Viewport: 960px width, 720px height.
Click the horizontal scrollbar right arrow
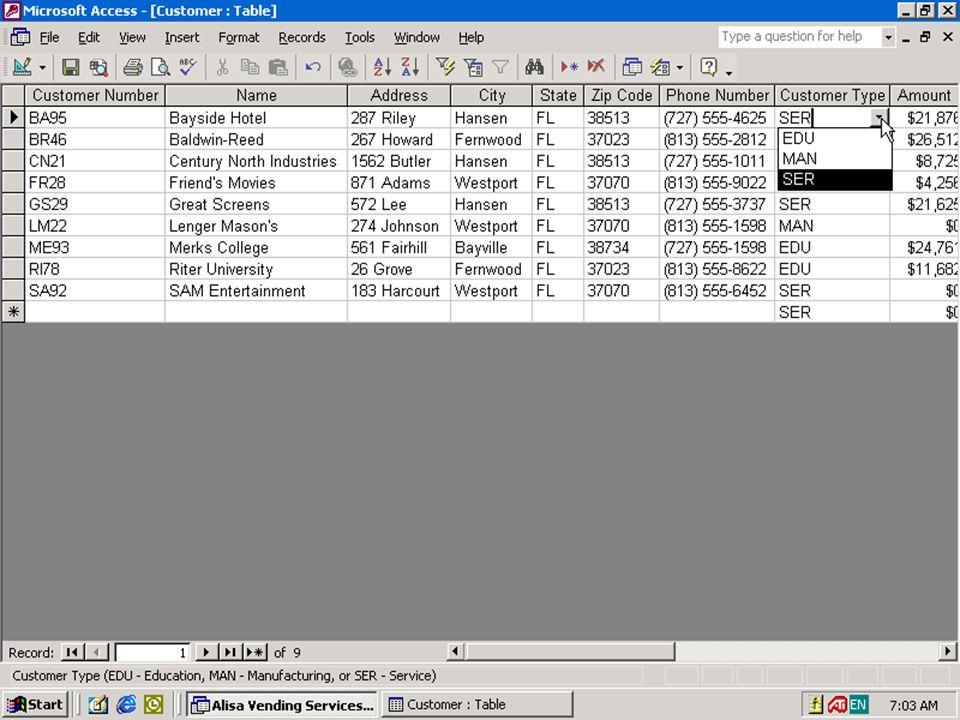click(947, 651)
